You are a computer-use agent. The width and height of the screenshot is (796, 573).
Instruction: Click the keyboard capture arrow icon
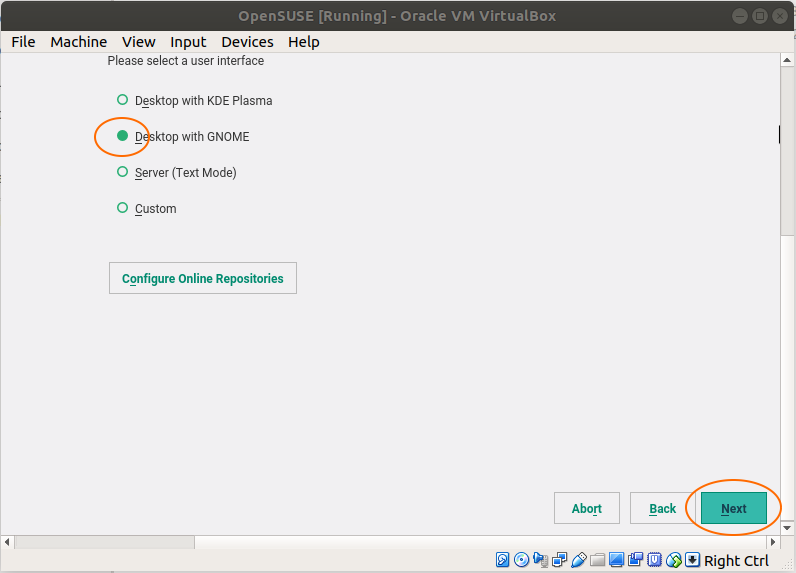tap(692, 560)
